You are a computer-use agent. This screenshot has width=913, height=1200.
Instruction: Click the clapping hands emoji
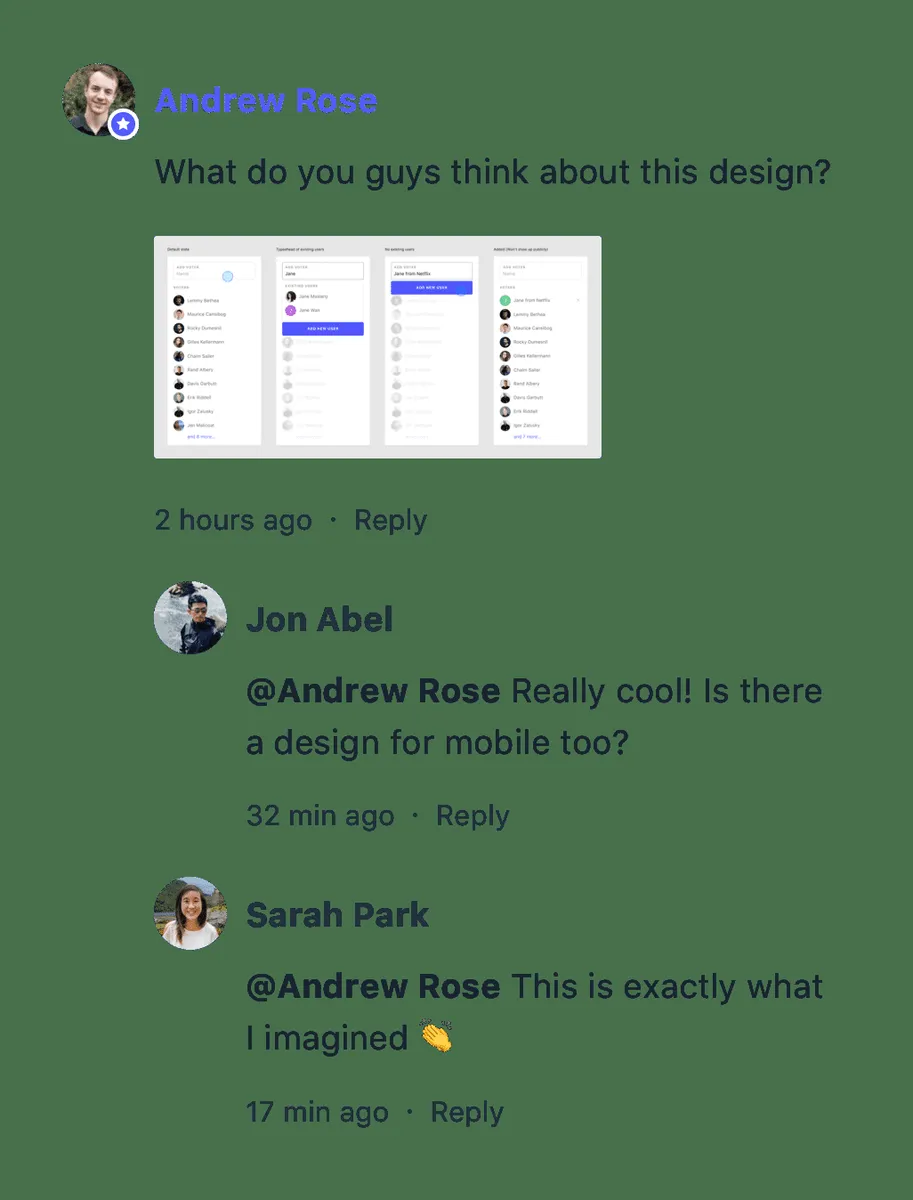pos(436,1037)
